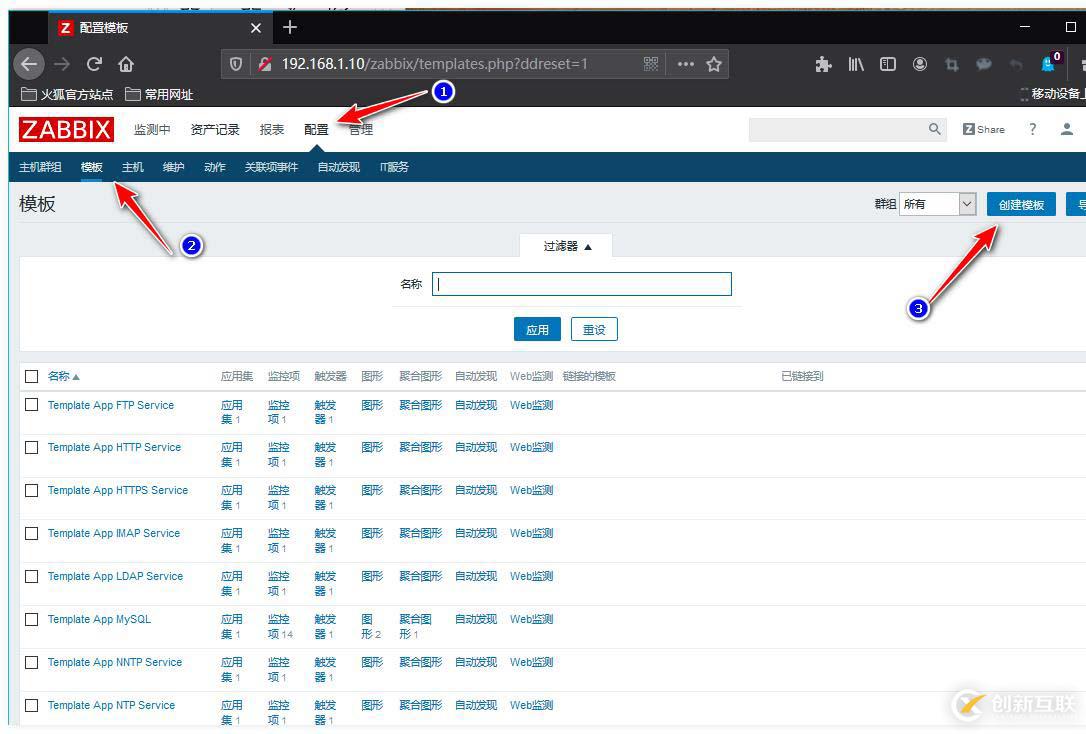Image resolution: width=1086 pixels, height=734 pixels.
Task: Check the Template App LDAP Service checkbox
Action: (x=31, y=576)
